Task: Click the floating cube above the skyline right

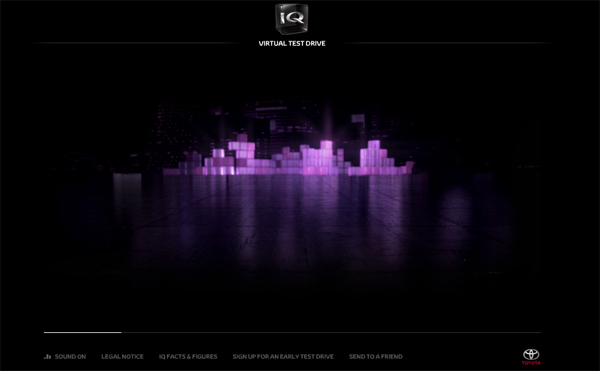Action: click(358, 118)
